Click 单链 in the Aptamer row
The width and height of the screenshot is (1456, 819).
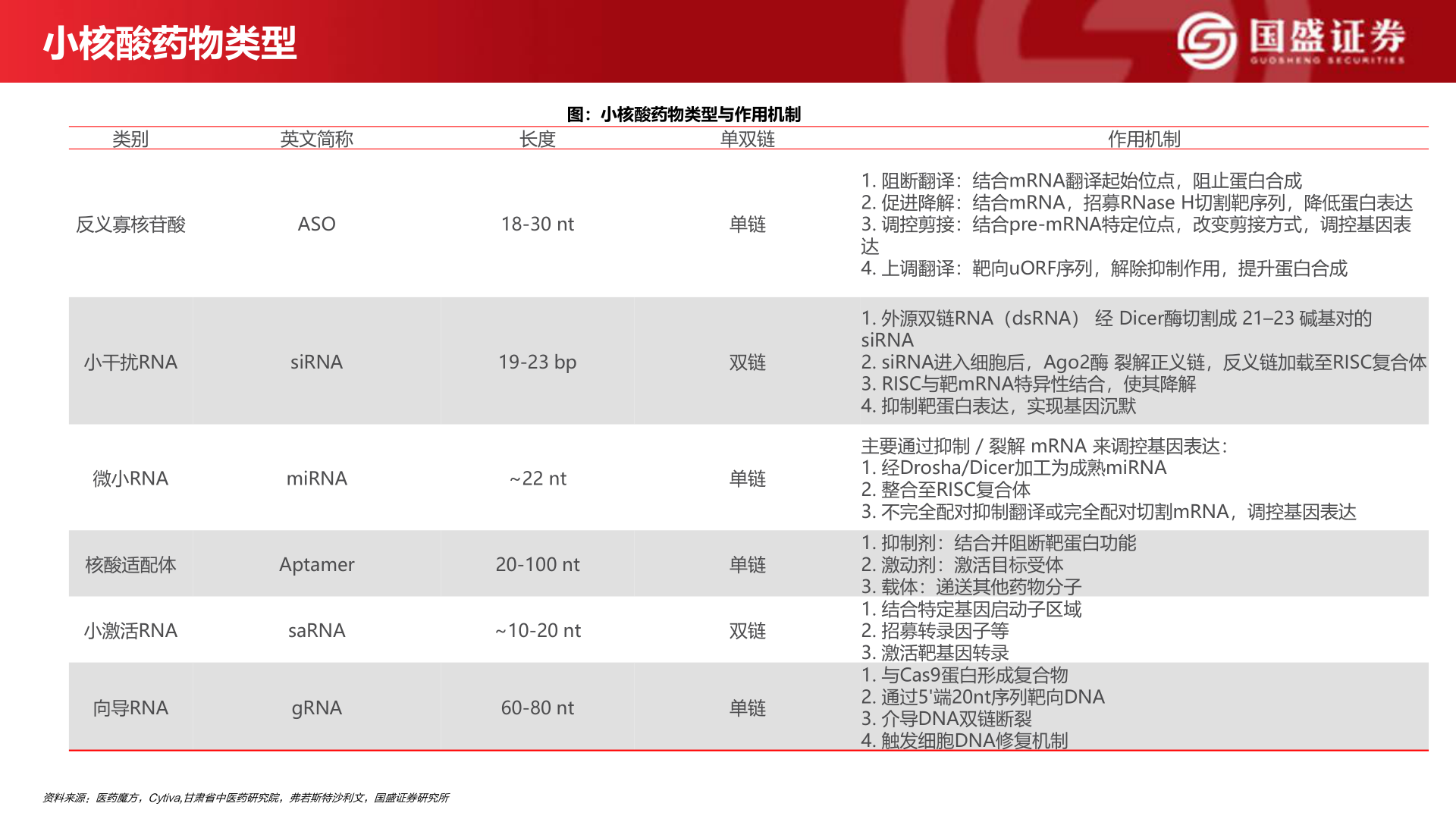point(748,565)
